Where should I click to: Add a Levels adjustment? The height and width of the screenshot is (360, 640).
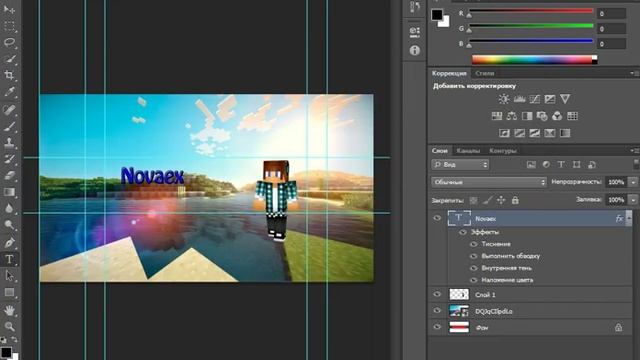519,99
